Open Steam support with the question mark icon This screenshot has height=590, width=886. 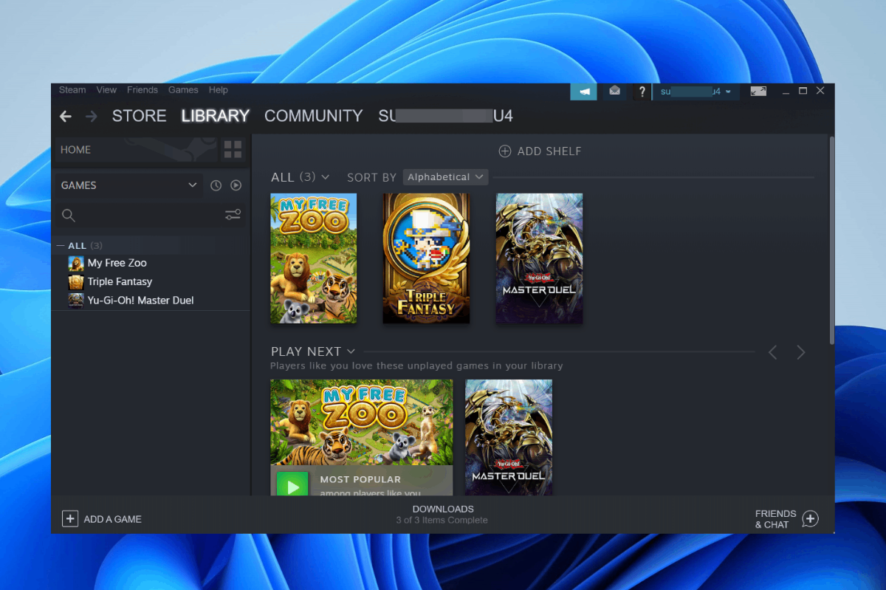tap(641, 91)
